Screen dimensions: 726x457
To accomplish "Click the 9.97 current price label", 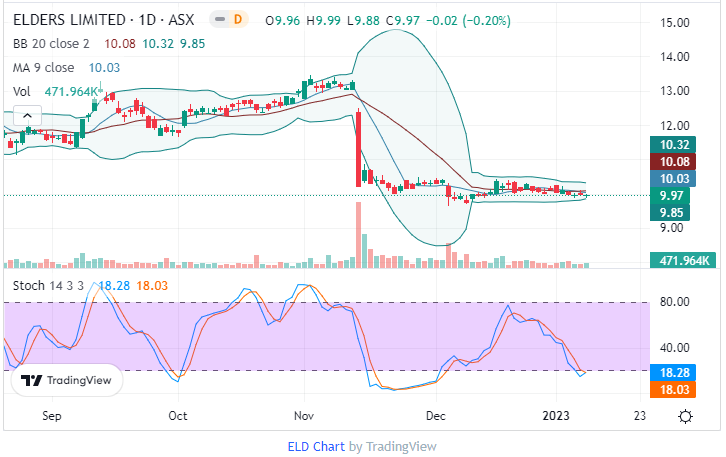I will (668, 195).
